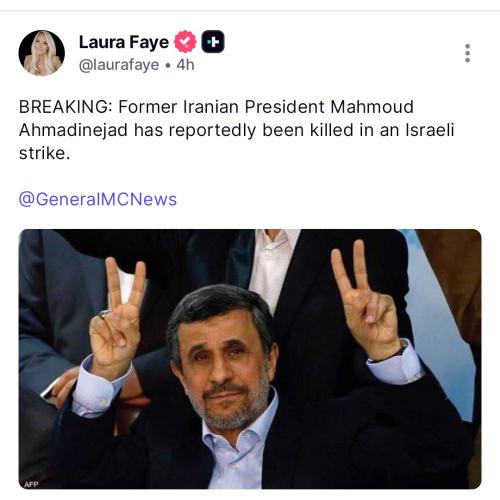This screenshot has height=500, width=500.
Task: Click the words Former Iranian President
Action: coord(221,107)
